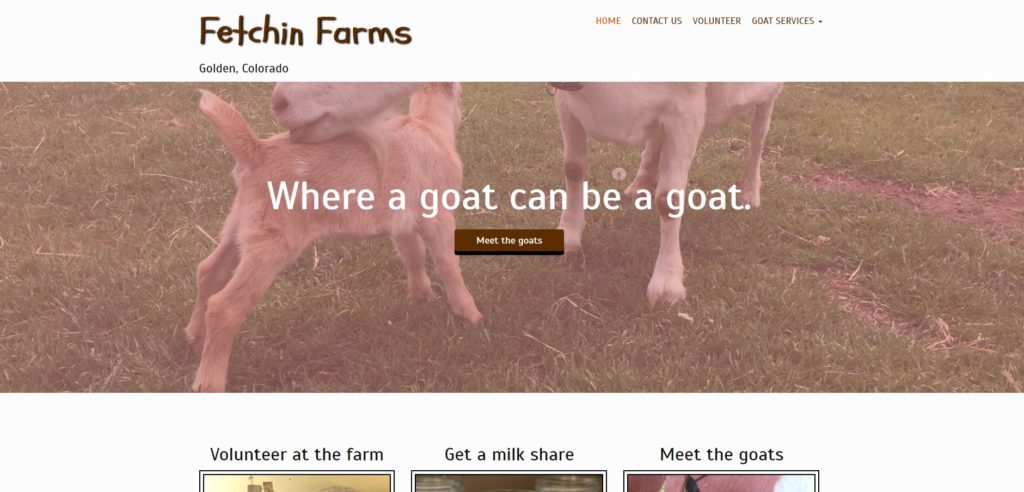Click the thumbnail under Volunteer at the farm
Viewport: 1024px width, 492px height.
coord(296,482)
